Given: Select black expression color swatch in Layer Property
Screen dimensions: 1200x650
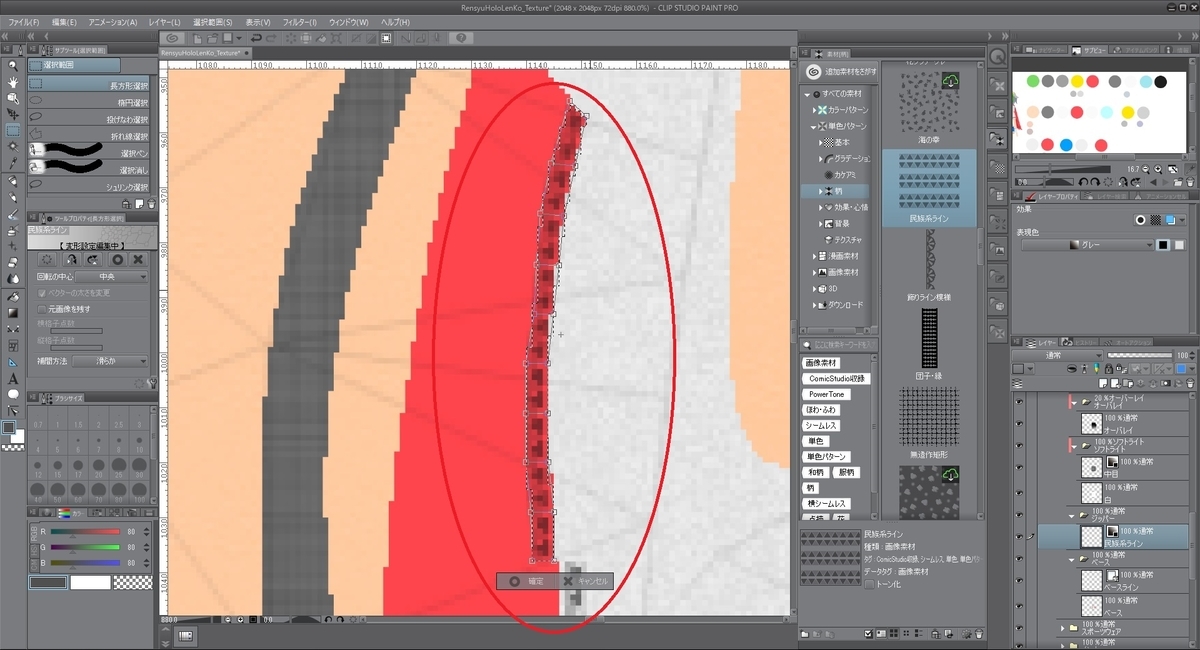Looking at the screenshot, I should (x=1164, y=245).
